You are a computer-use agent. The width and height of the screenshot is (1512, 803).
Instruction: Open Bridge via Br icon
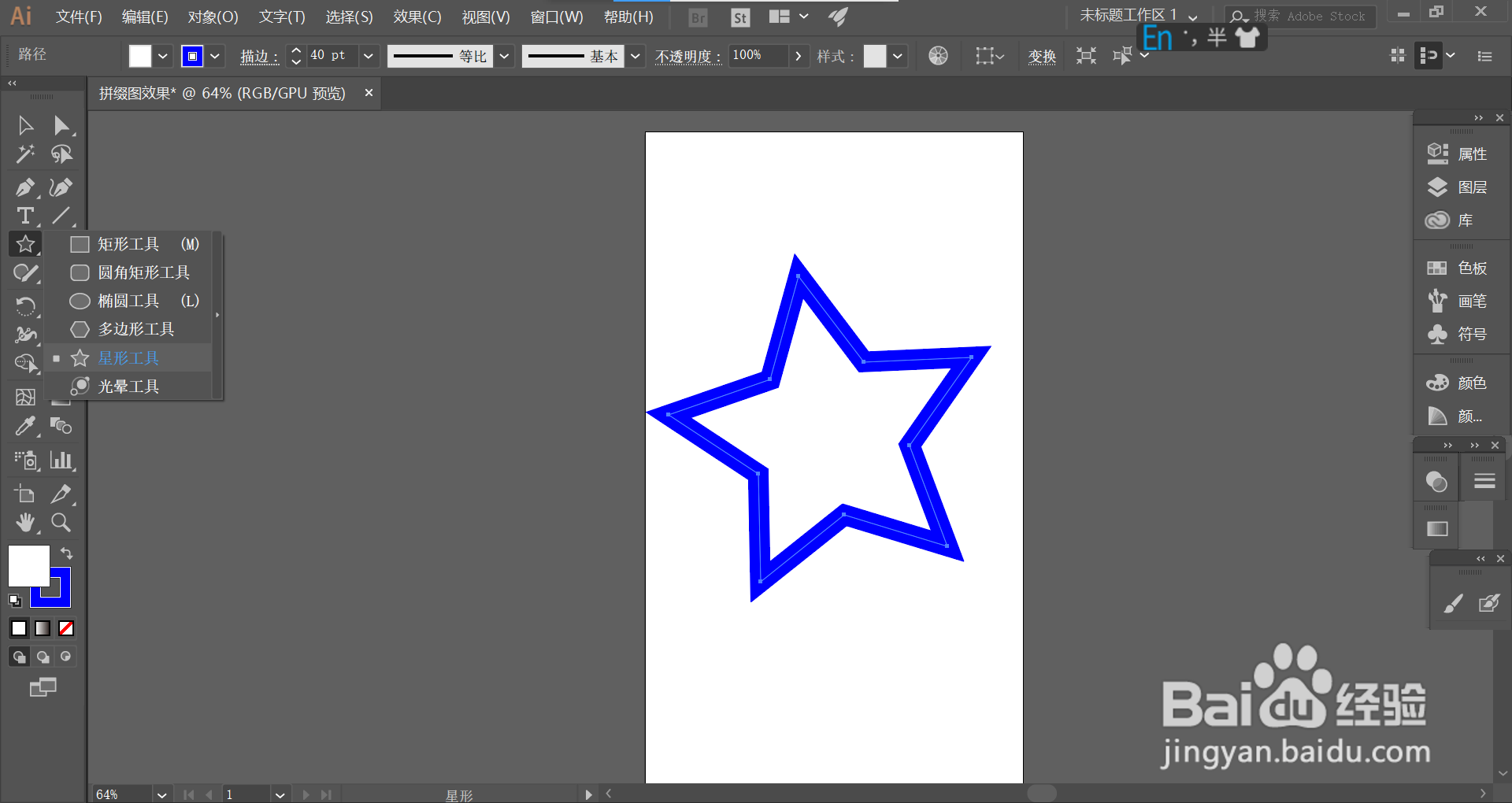coord(698,17)
